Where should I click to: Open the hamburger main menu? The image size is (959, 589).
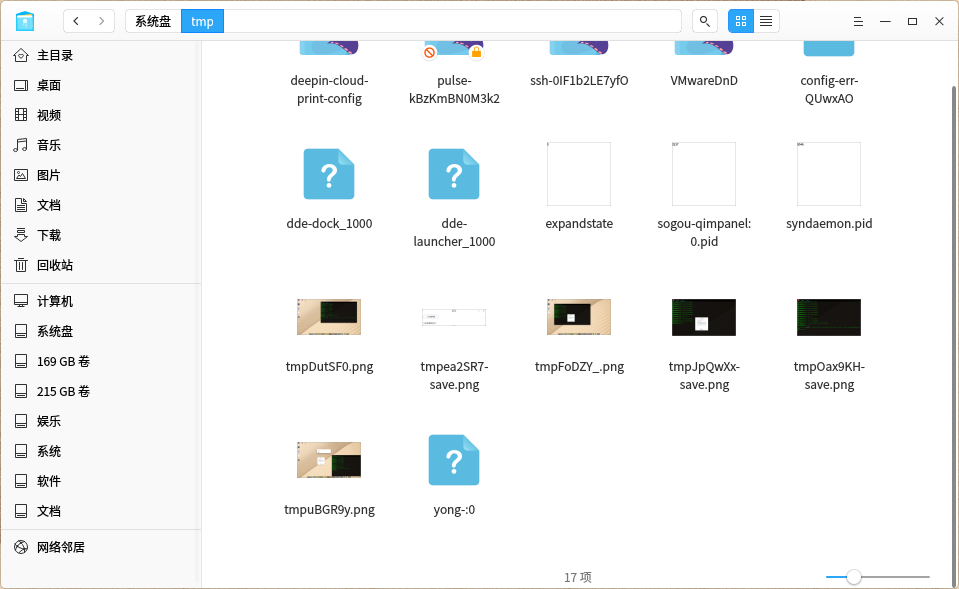point(858,21)
